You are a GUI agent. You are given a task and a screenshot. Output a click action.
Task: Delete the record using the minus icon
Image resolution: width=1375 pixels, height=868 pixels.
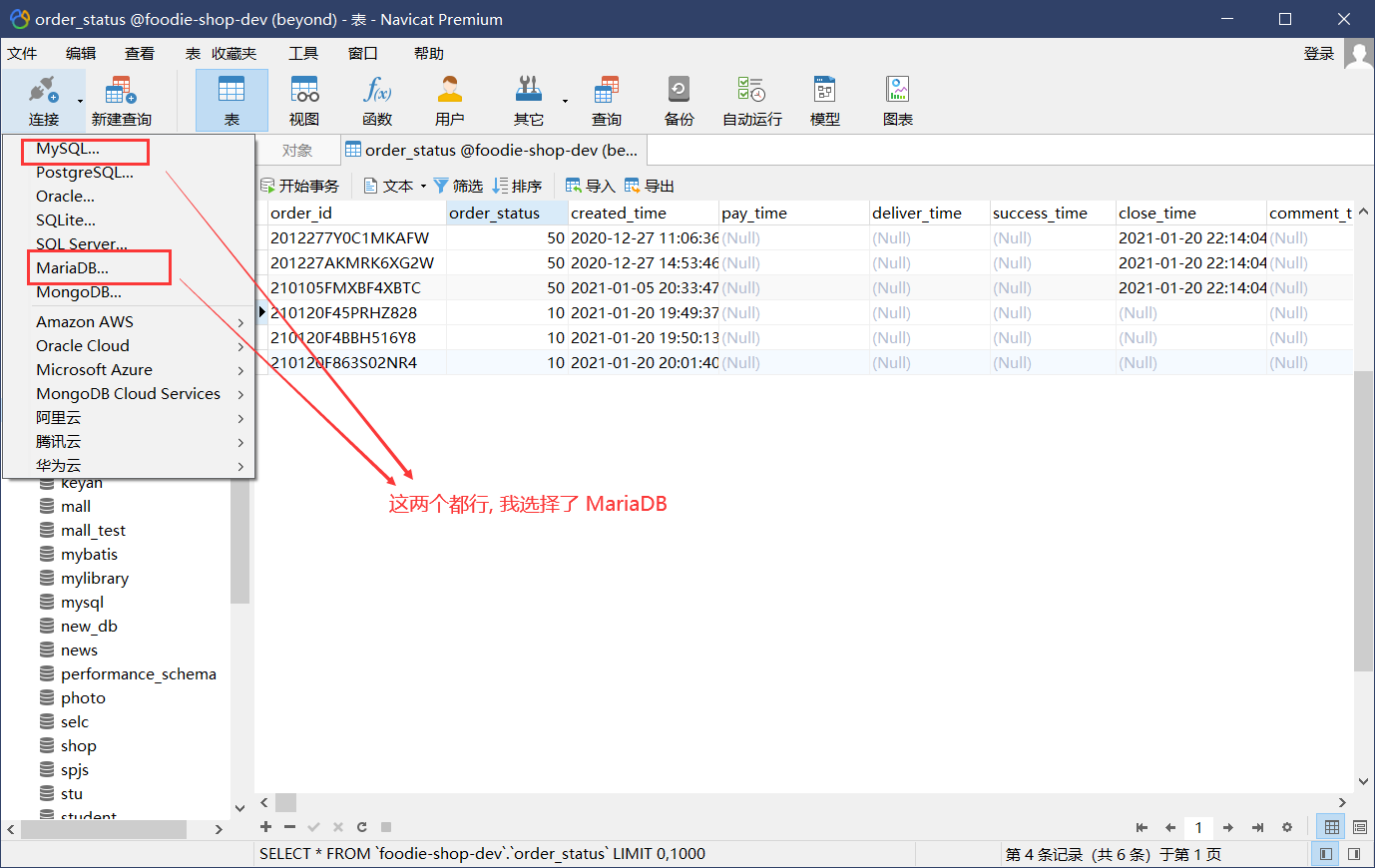point(289,827)
